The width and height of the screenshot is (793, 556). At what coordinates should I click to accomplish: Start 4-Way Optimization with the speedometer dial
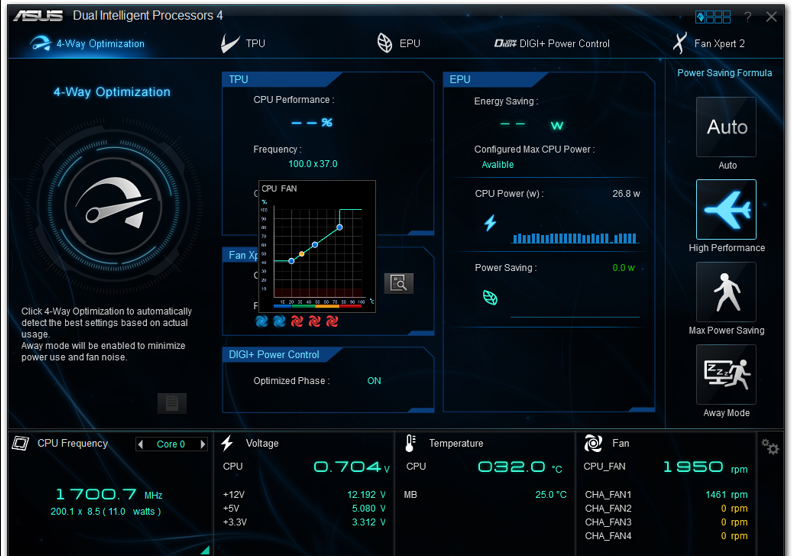click(114, 207)
